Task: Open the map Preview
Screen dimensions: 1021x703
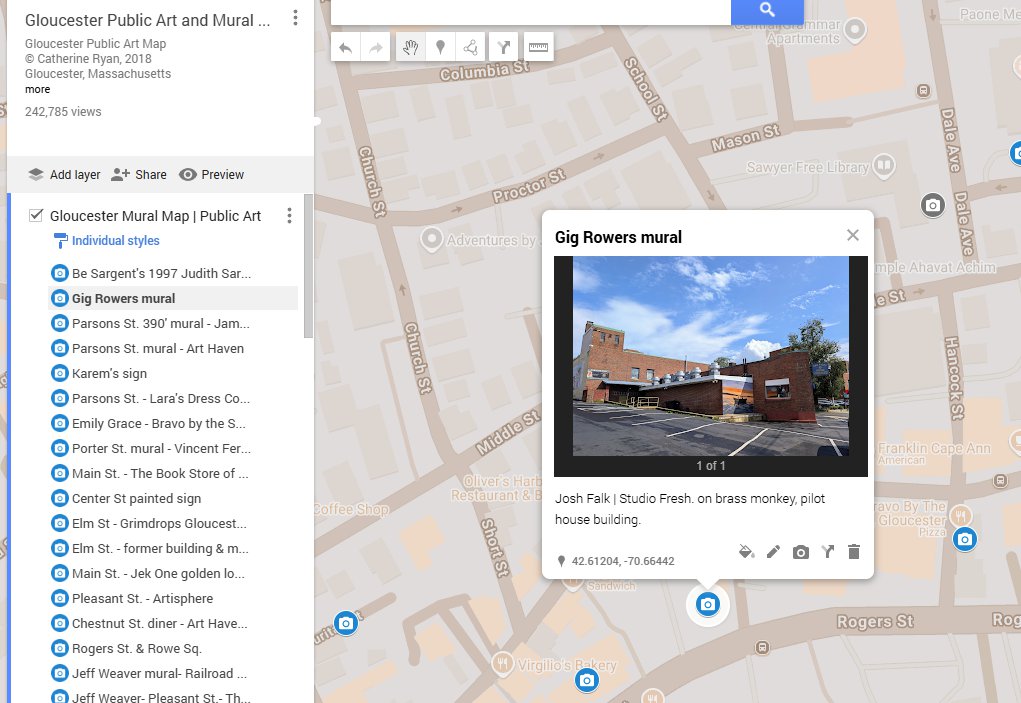Action: [211, 174]
